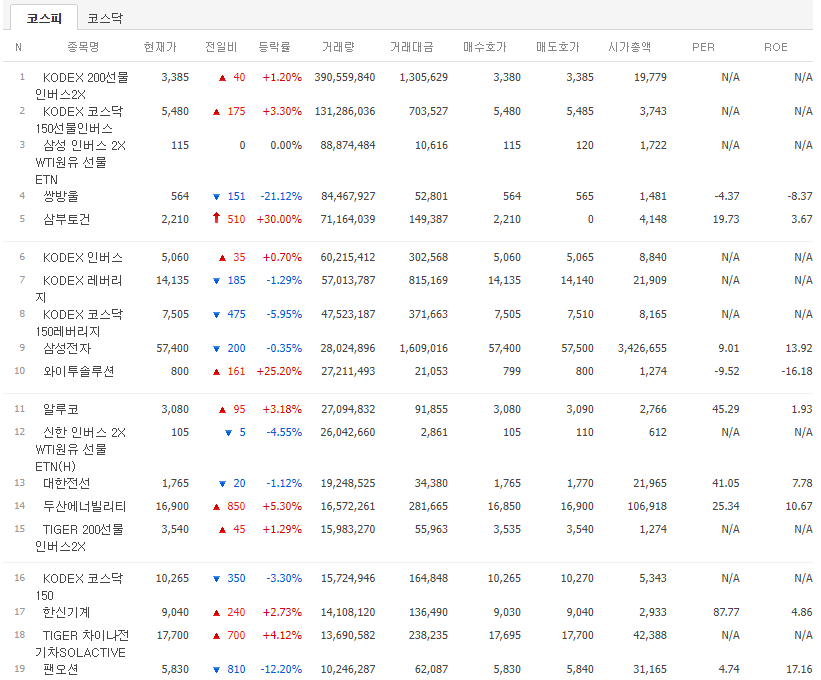Viewport: 821px width, 680px height.
Task: Click the trading value 1,609,016
Action: coord(424,349)
